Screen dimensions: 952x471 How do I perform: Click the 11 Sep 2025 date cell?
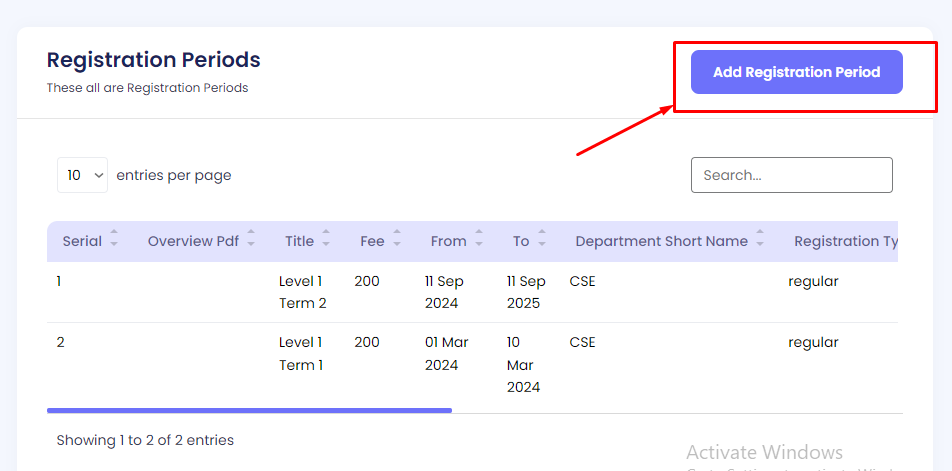(526, 292)
